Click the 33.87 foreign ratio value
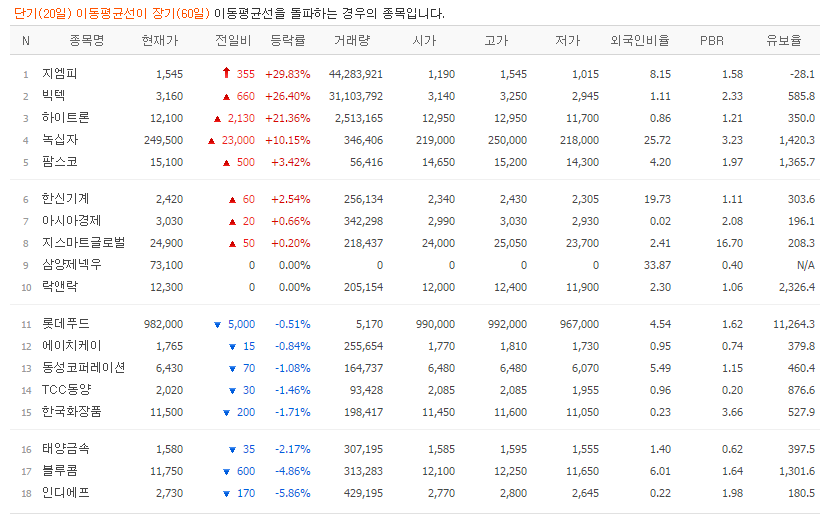The height and width of the screenshot is (519, 833). 657,265
